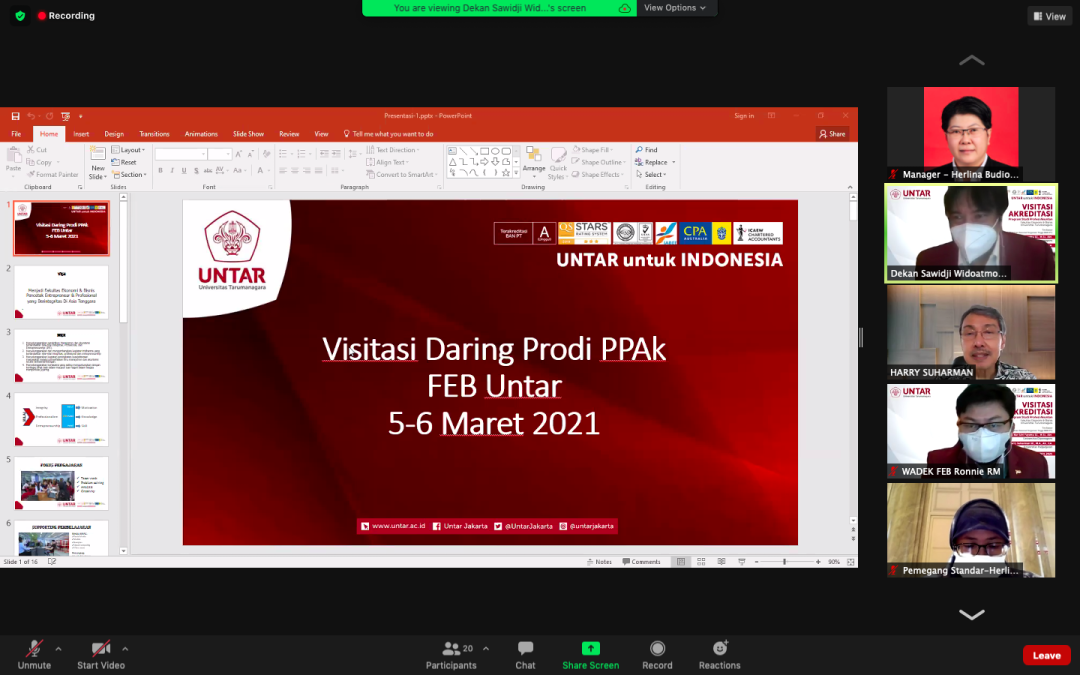Viewport: 1080px width, 675px height.
Task: Expand the font name combo box
Action: pos(203,154)
